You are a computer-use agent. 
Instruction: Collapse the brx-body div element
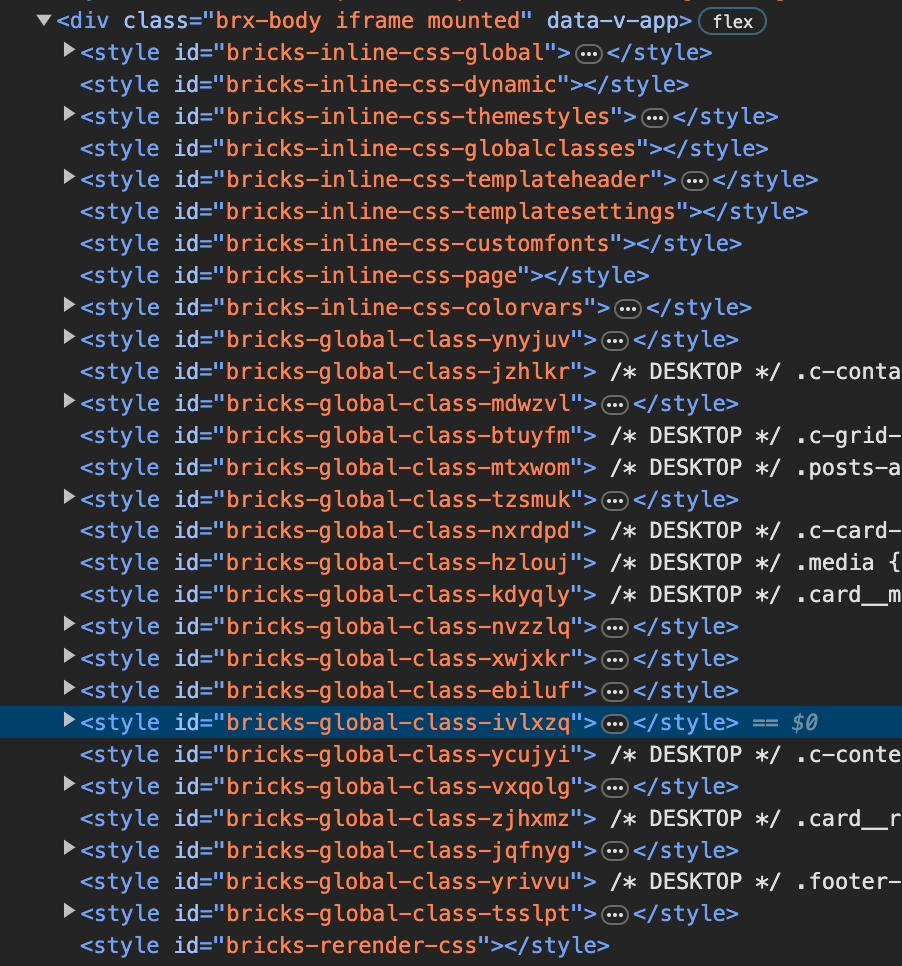[x=44, y=19]
